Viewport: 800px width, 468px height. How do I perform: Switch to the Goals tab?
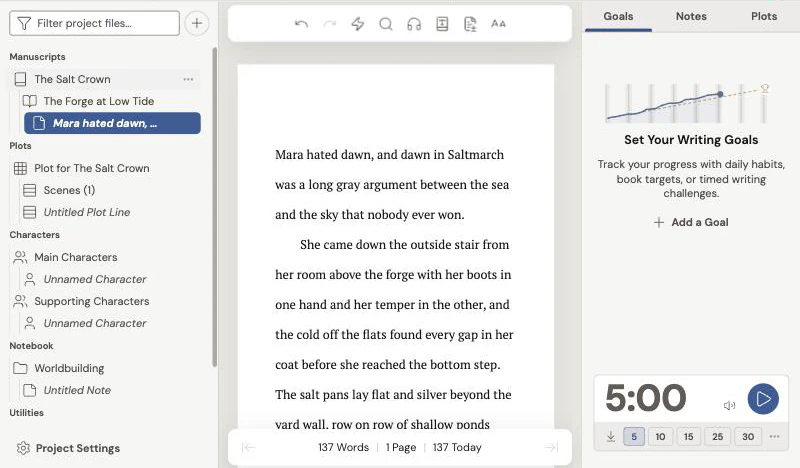click(618, 16)
